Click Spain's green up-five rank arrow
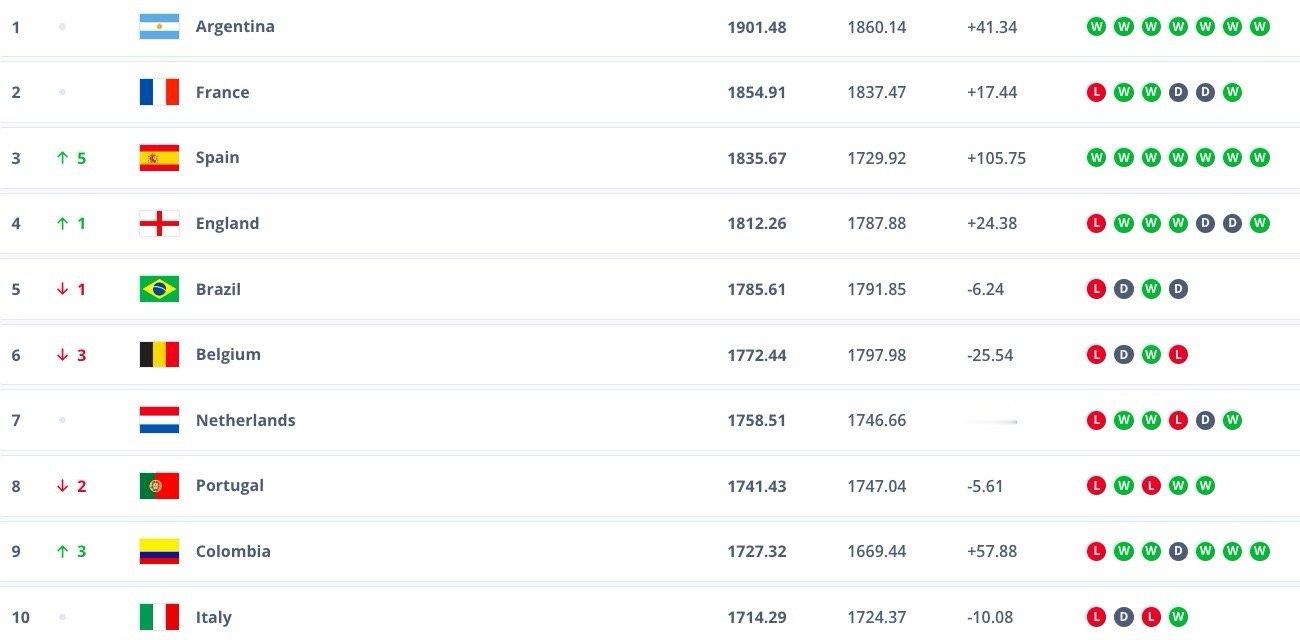The width and height of the screenshot is (1300, 640). tap(62, 158)
